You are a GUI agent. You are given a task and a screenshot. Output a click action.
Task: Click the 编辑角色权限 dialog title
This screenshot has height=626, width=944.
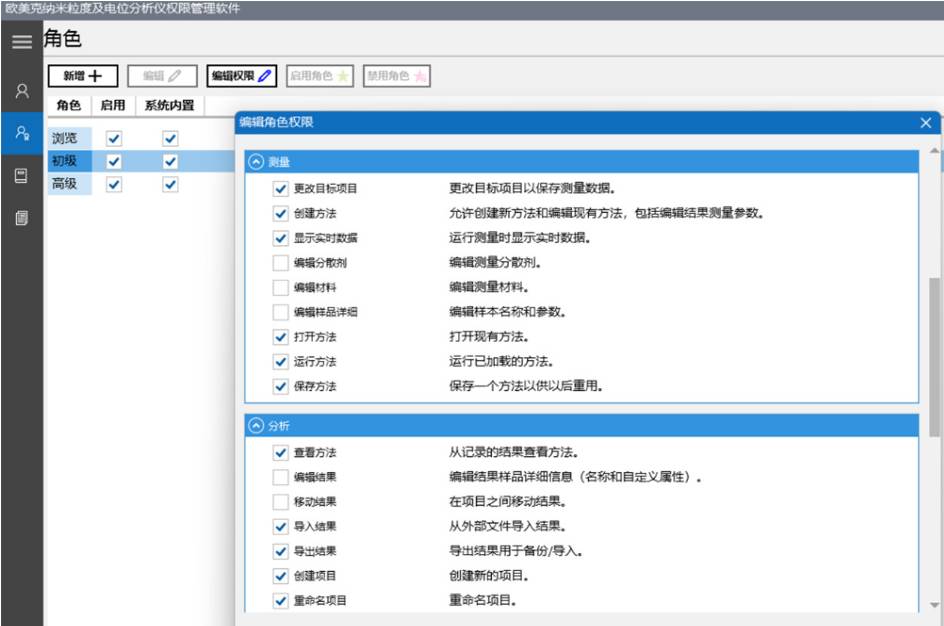276,122
